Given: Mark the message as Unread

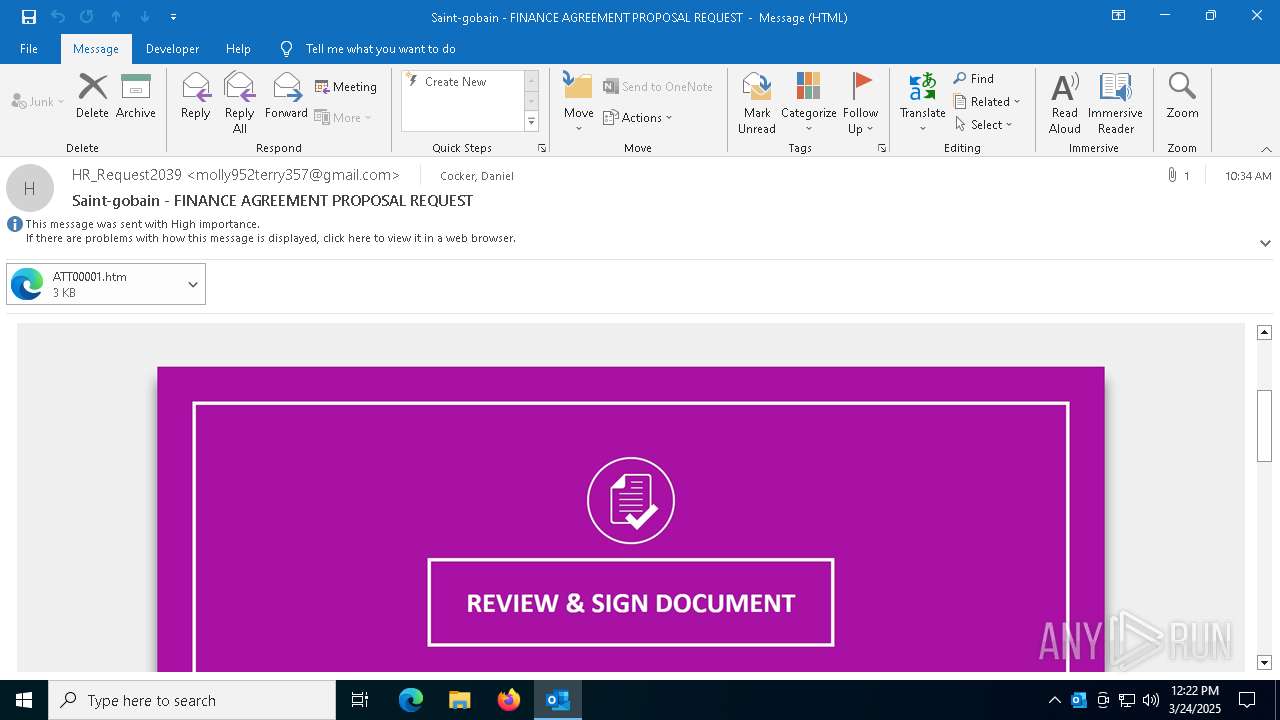Looking at the screenshot, I should tap(757, 103).
